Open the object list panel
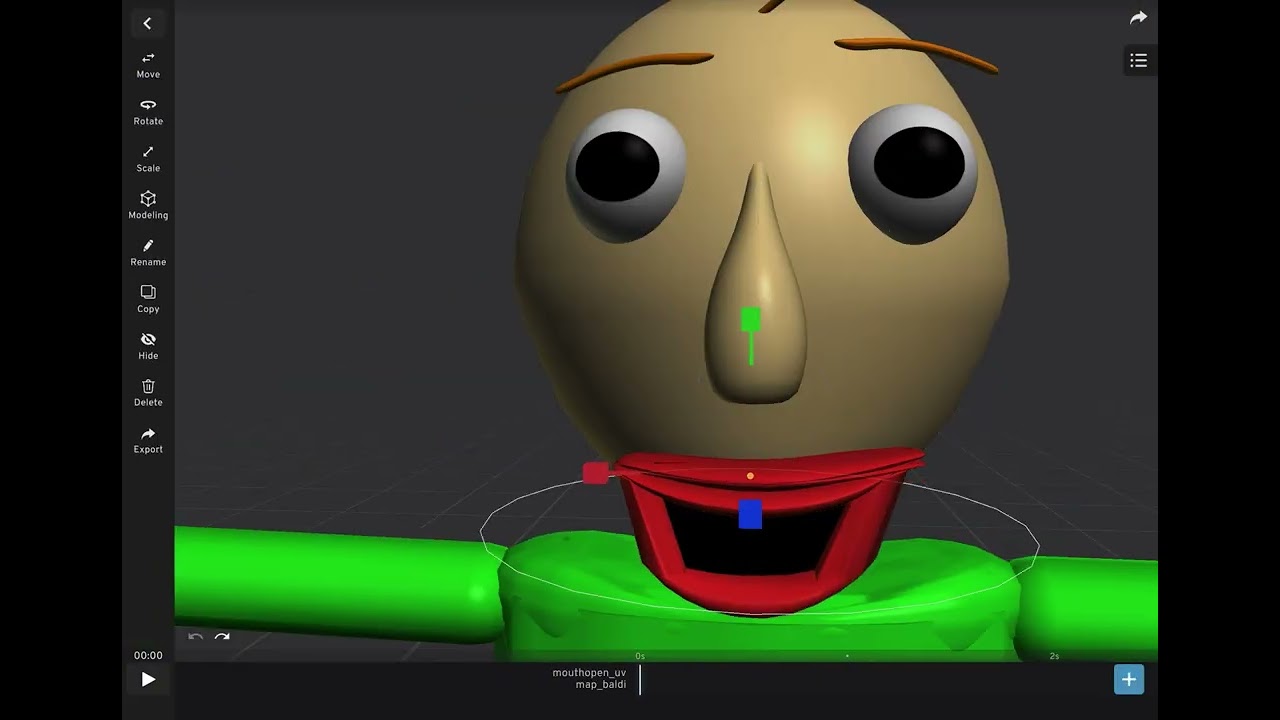The height and width of the screenshot is (720, 1280). (1138, 61)
